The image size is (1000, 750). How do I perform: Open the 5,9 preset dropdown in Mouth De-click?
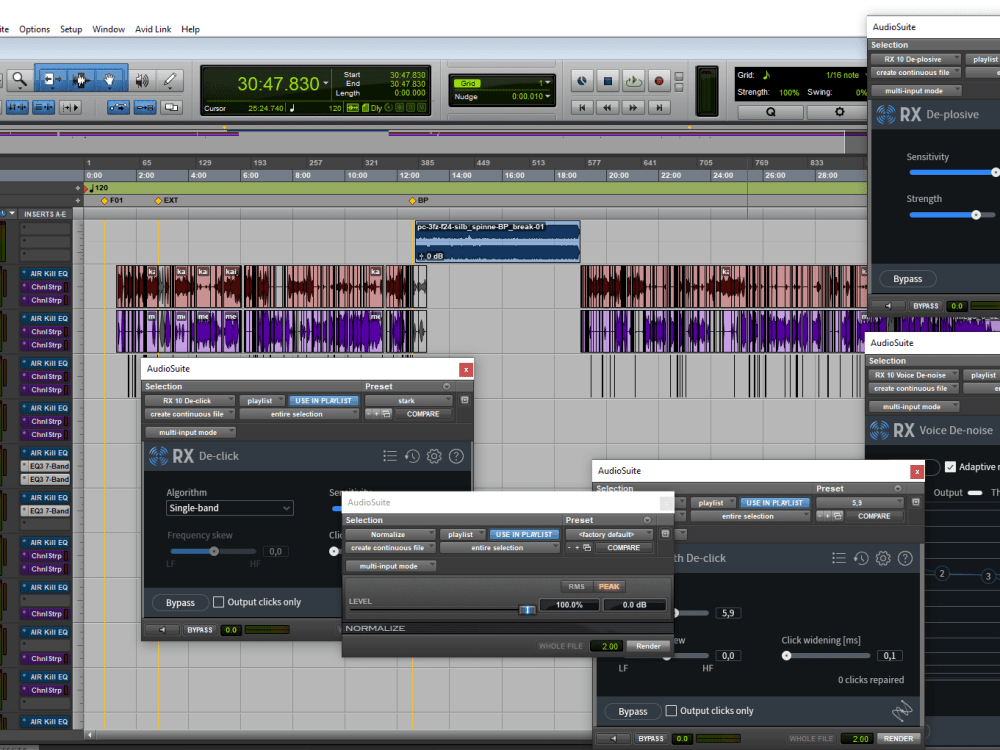coord(860,503)
